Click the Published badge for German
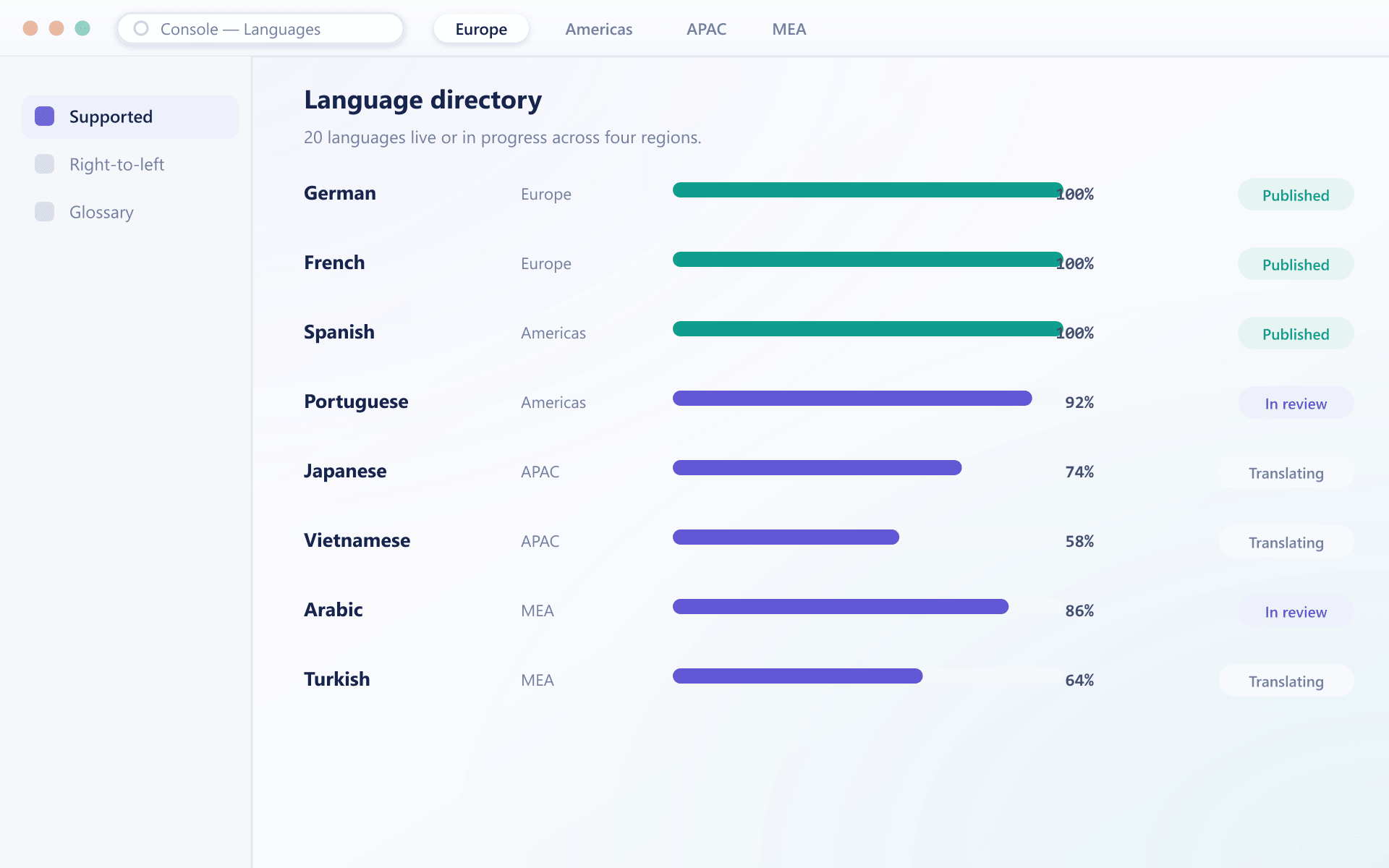The image size is (1389, 868). [x=1296, y=195]
